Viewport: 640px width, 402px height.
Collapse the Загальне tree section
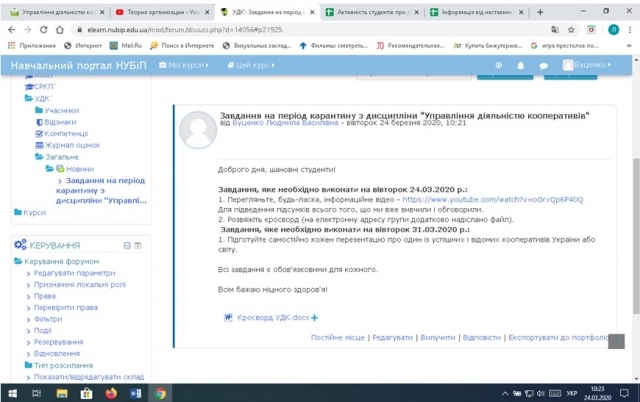pyautogui.click(x=37, y=157)
